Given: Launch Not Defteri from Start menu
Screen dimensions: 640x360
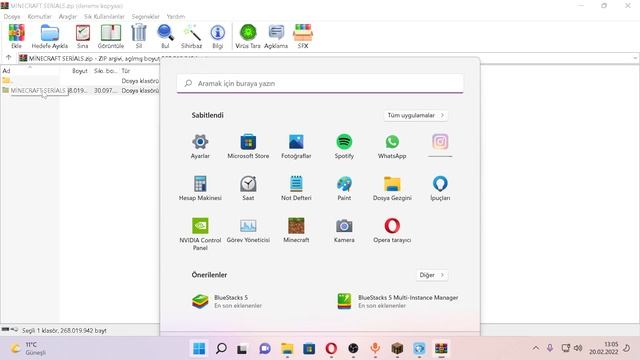Looking at the screenshot, I should coord(296,188).
